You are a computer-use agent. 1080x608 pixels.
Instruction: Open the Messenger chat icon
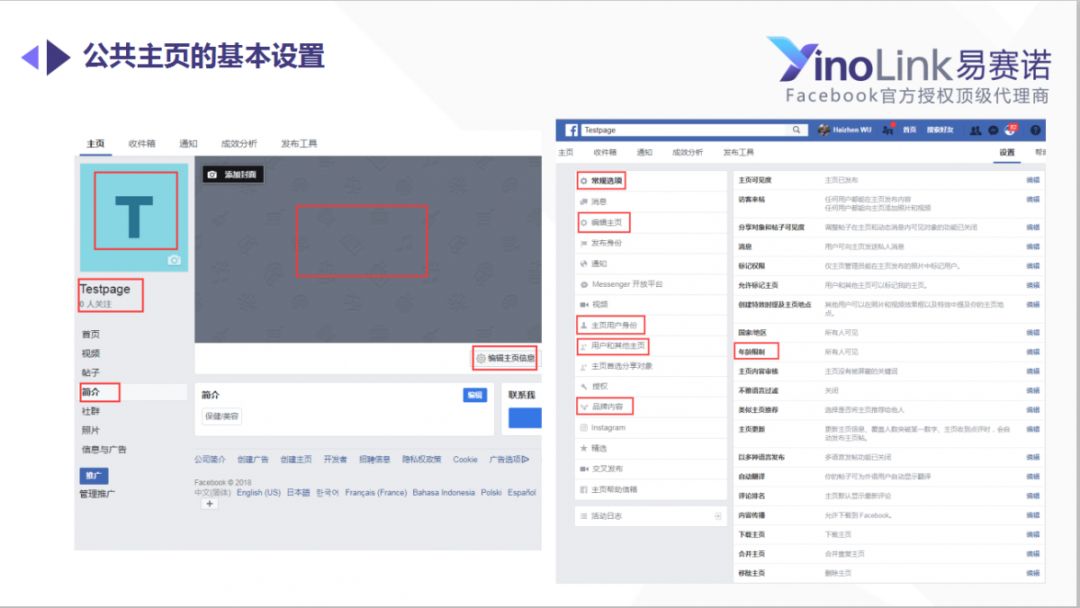(993, 130)
